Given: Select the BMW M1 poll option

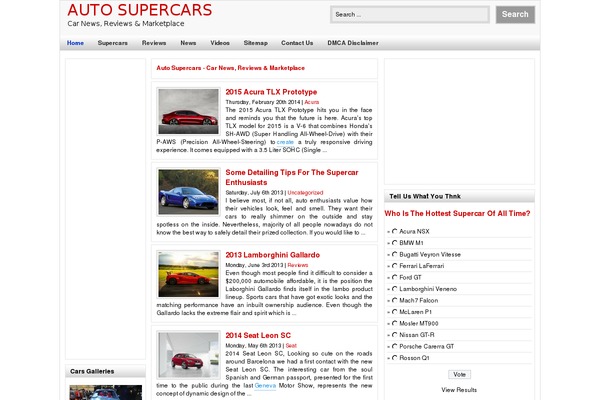Looking at the screenshot, I should click(x=395, y=243).
